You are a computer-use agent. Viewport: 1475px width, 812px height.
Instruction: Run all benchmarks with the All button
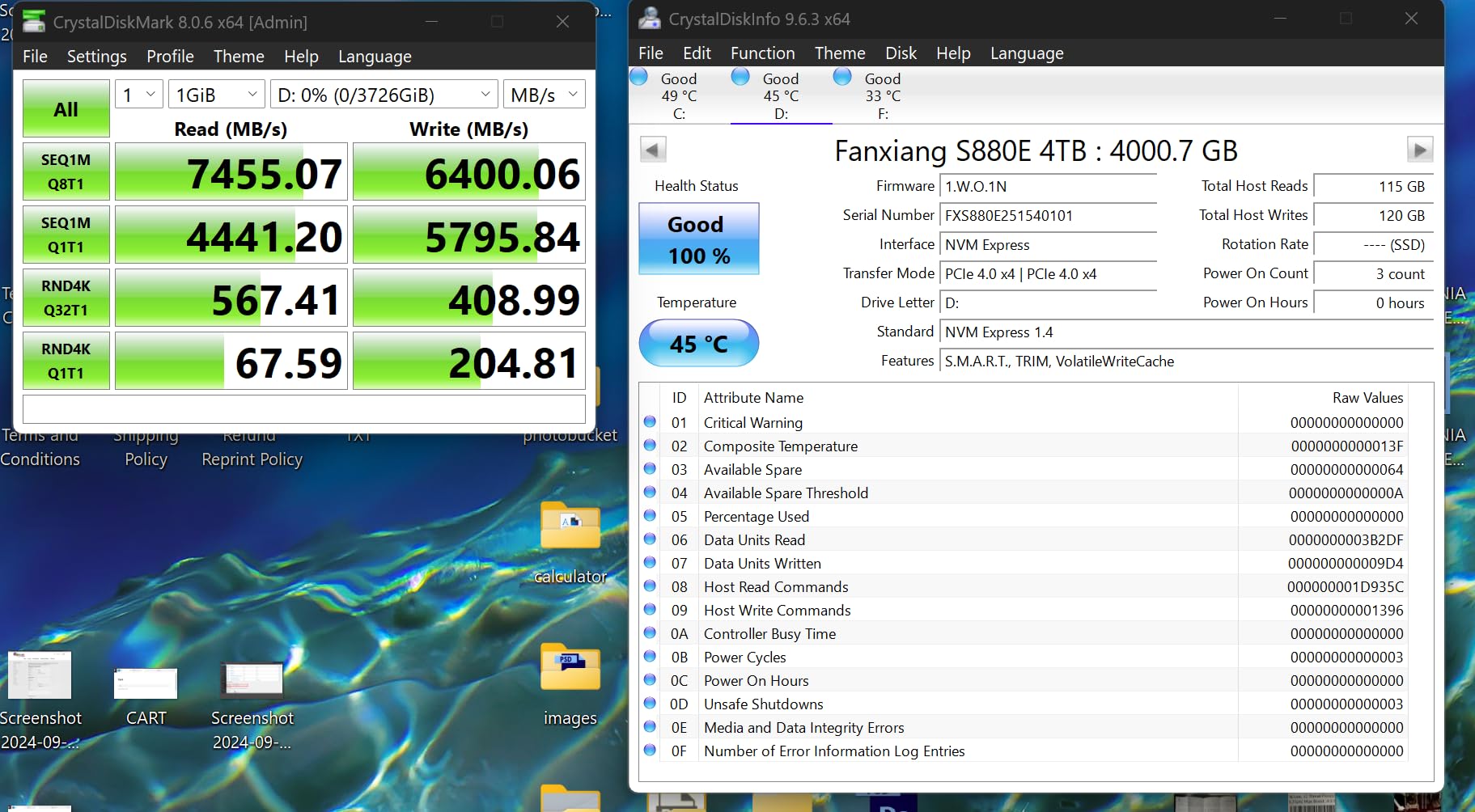coord(65,108)
